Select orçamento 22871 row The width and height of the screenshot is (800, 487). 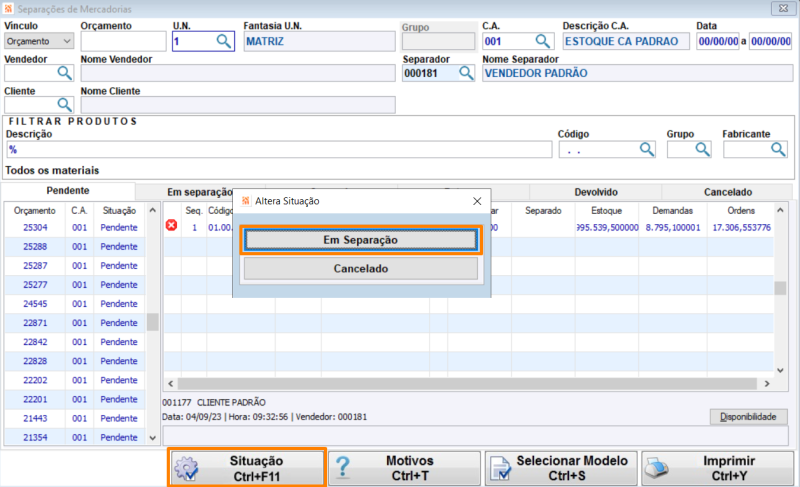pyautogui.click(x=75, y=323)
